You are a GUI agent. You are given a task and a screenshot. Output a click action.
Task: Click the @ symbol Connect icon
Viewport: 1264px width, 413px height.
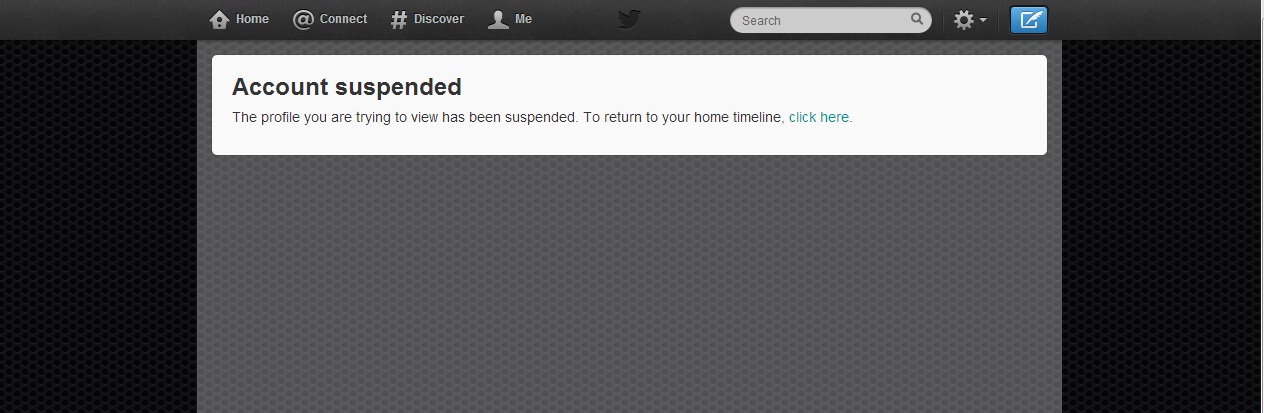(x=303, y=20)
